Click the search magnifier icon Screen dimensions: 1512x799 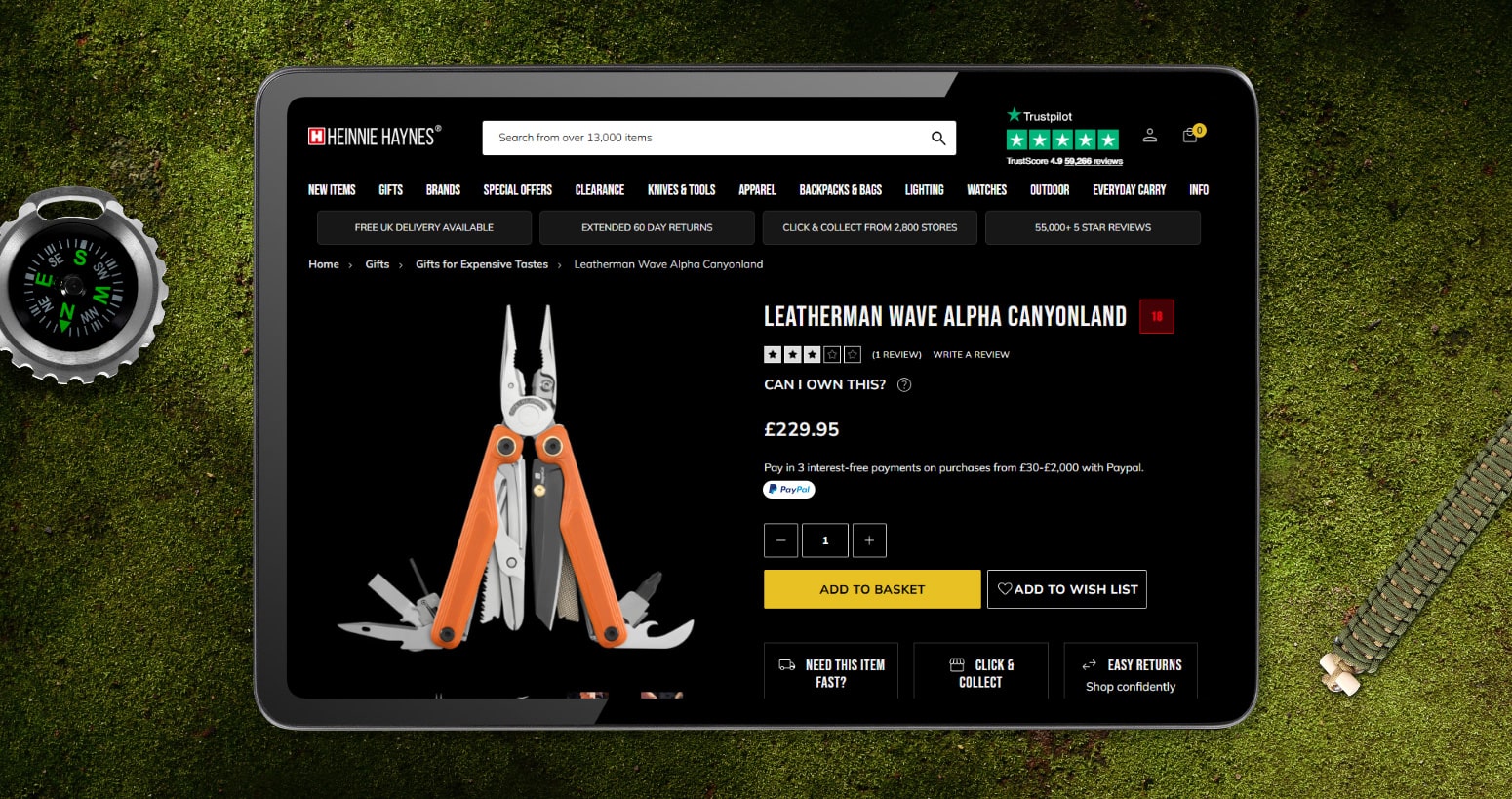(x=937, y=139)
